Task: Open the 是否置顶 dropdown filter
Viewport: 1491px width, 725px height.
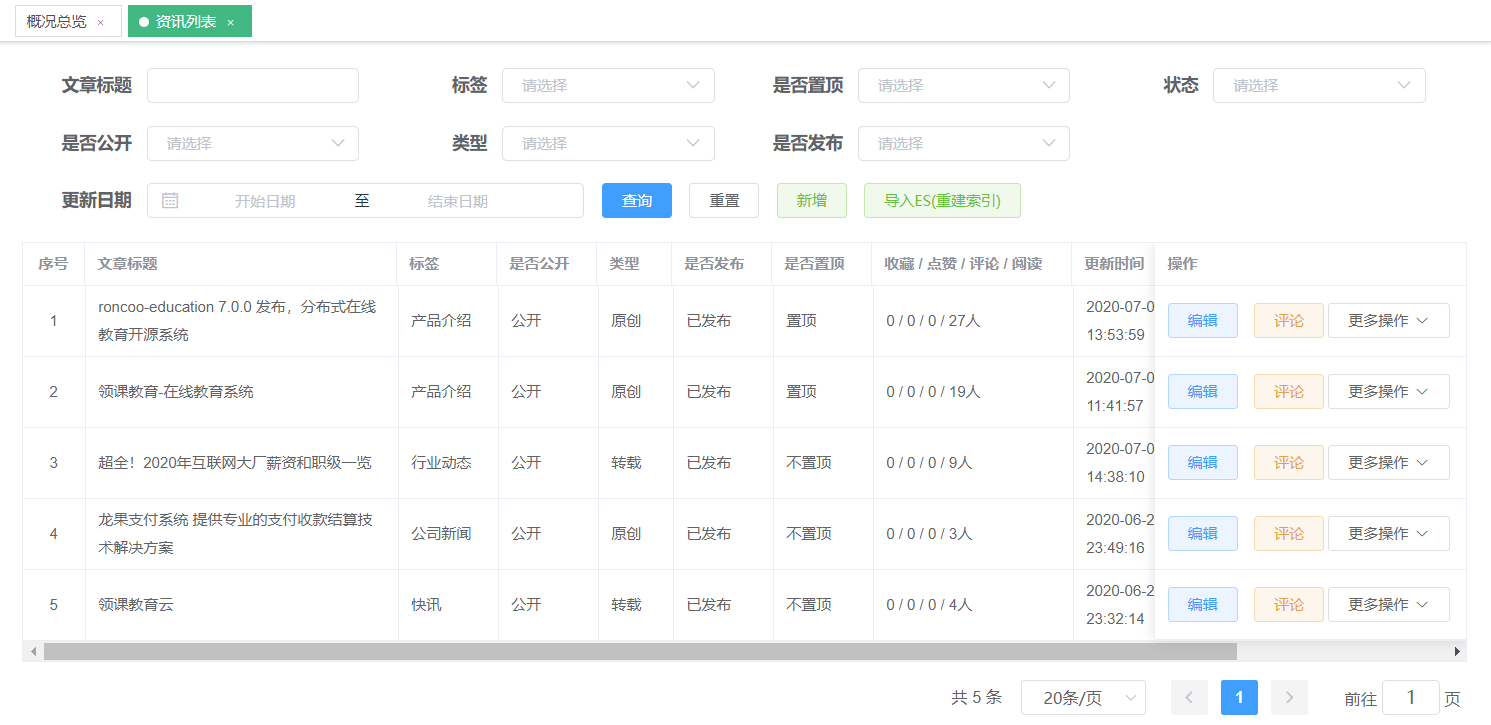Action: (x=963, y=86)
